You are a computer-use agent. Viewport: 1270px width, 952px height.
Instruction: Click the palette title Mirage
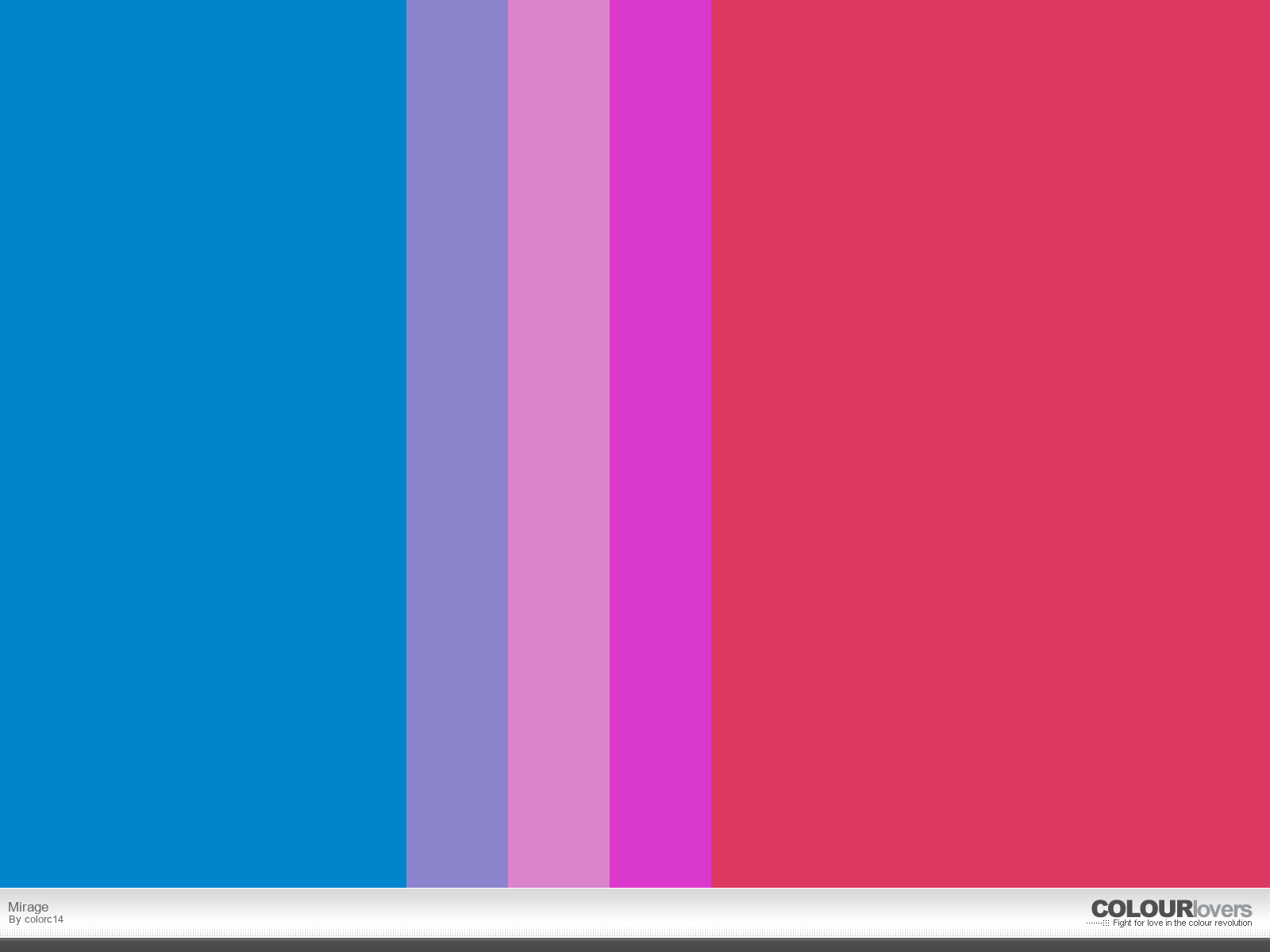pos(29,907)
